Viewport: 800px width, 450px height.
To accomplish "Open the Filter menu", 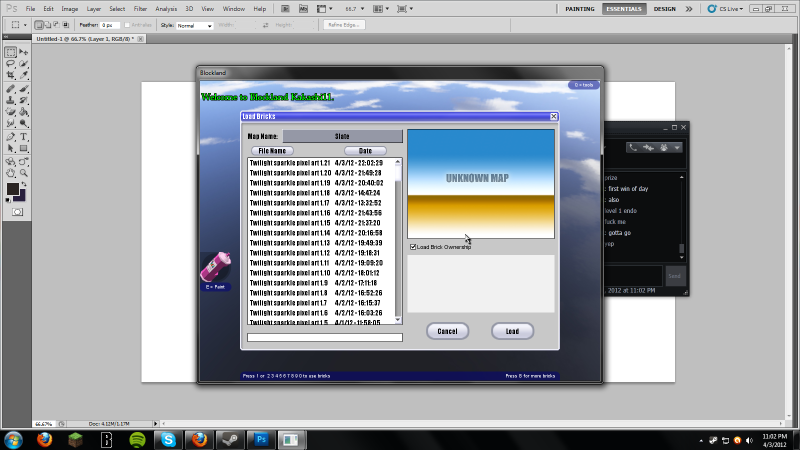I will coord(140,9).
